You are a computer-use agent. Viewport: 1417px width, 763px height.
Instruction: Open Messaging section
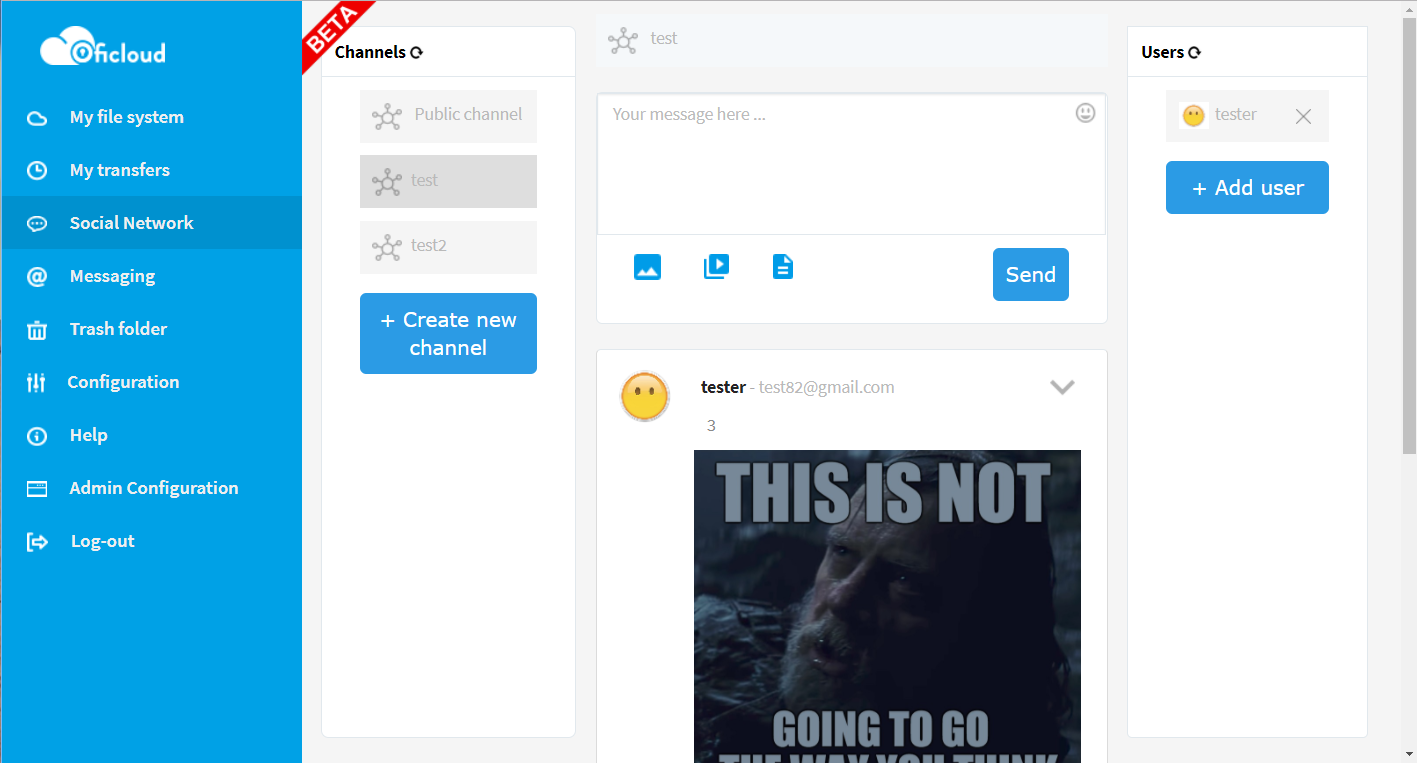(151, 276)
